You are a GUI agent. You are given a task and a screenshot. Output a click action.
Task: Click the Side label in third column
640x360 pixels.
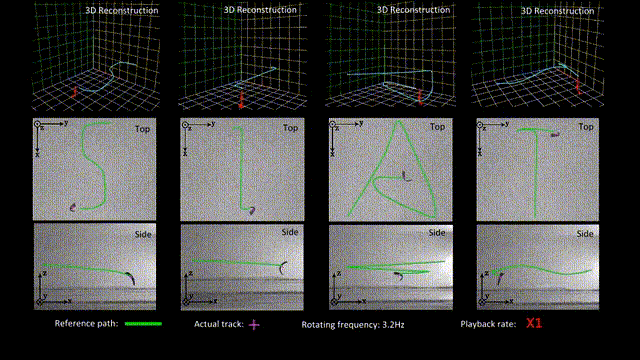point(437,233)
